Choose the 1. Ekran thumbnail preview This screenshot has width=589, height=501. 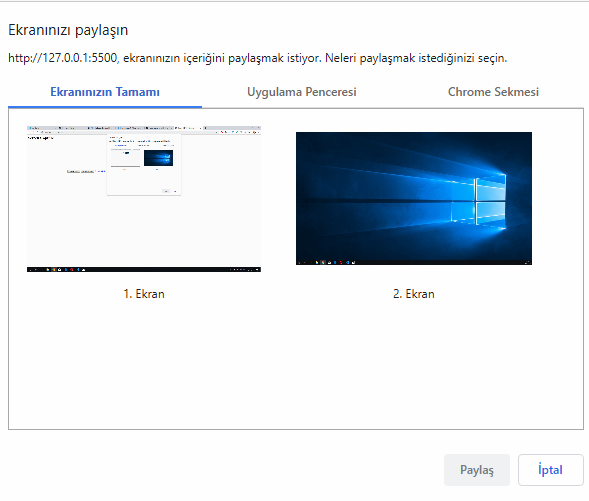(144, 199)
